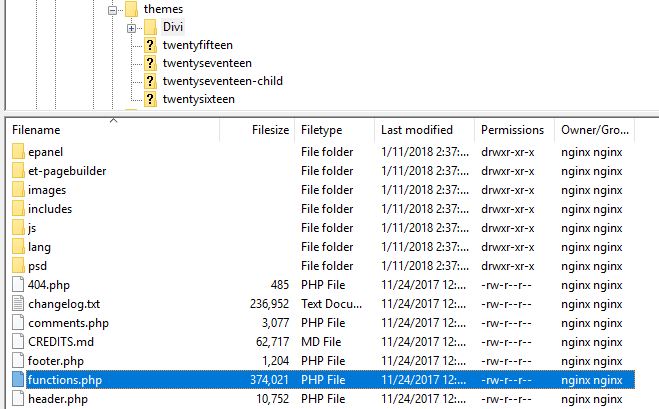Screen dimensions: 659x409
Task: Select the Divi folder icon in tree
Action: click(150, 27)
